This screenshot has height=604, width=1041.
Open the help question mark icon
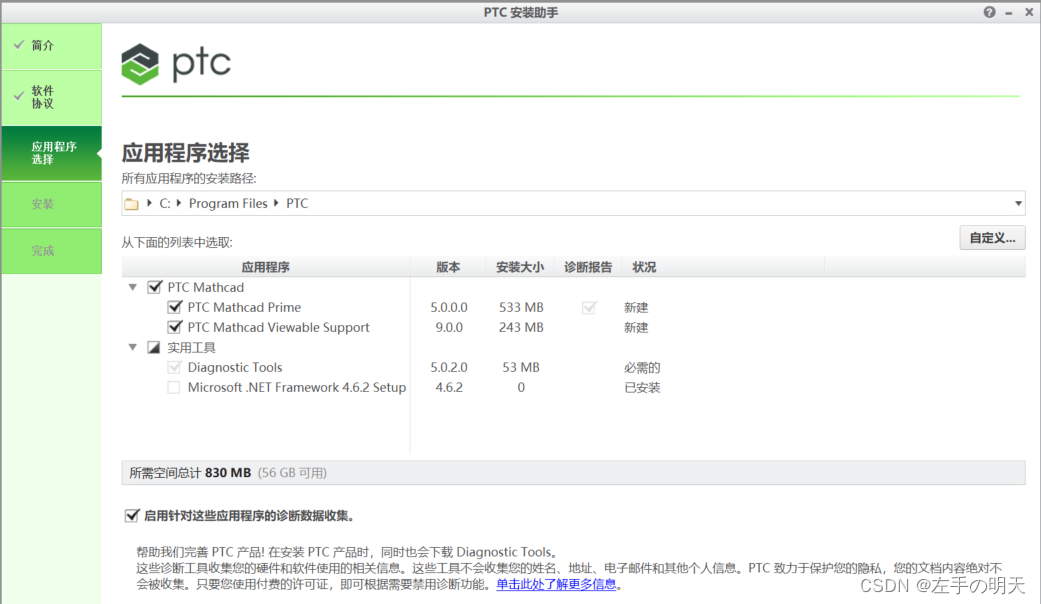[989, 12]
